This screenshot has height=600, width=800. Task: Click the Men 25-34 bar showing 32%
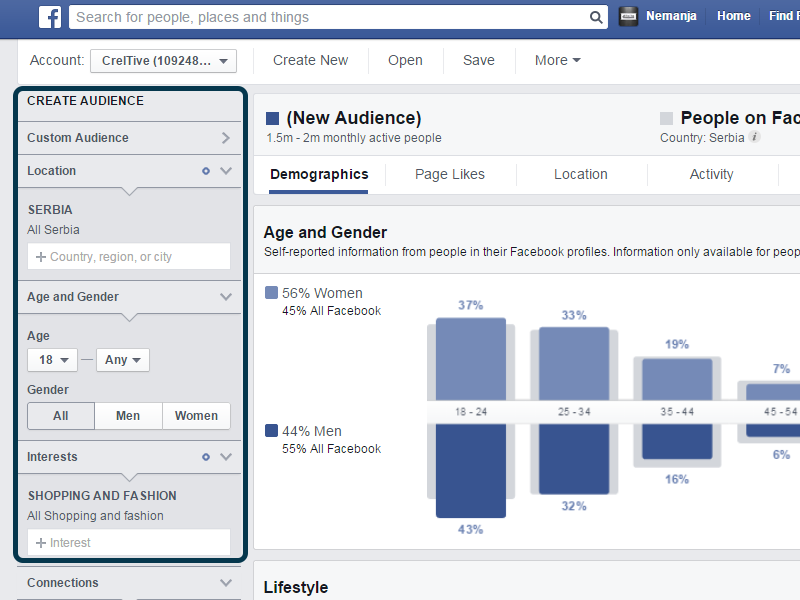pyautogui.click(x=574, y=459)
